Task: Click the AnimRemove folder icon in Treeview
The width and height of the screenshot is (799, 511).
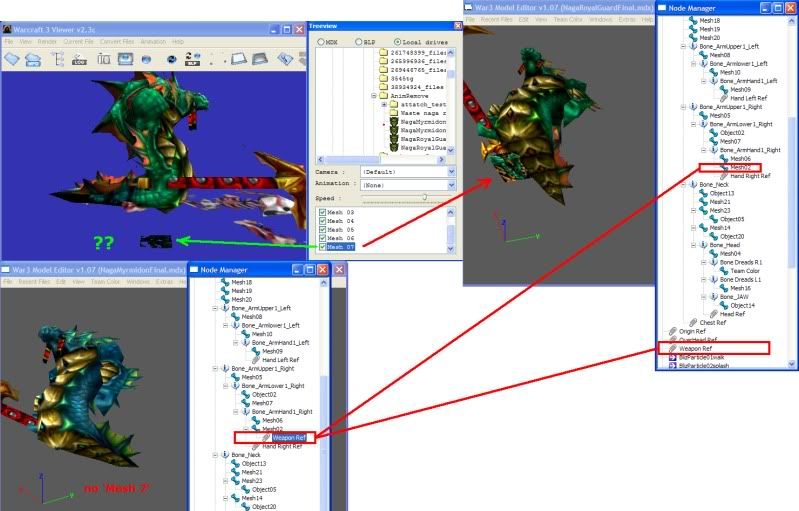Action: pos(384,95)
